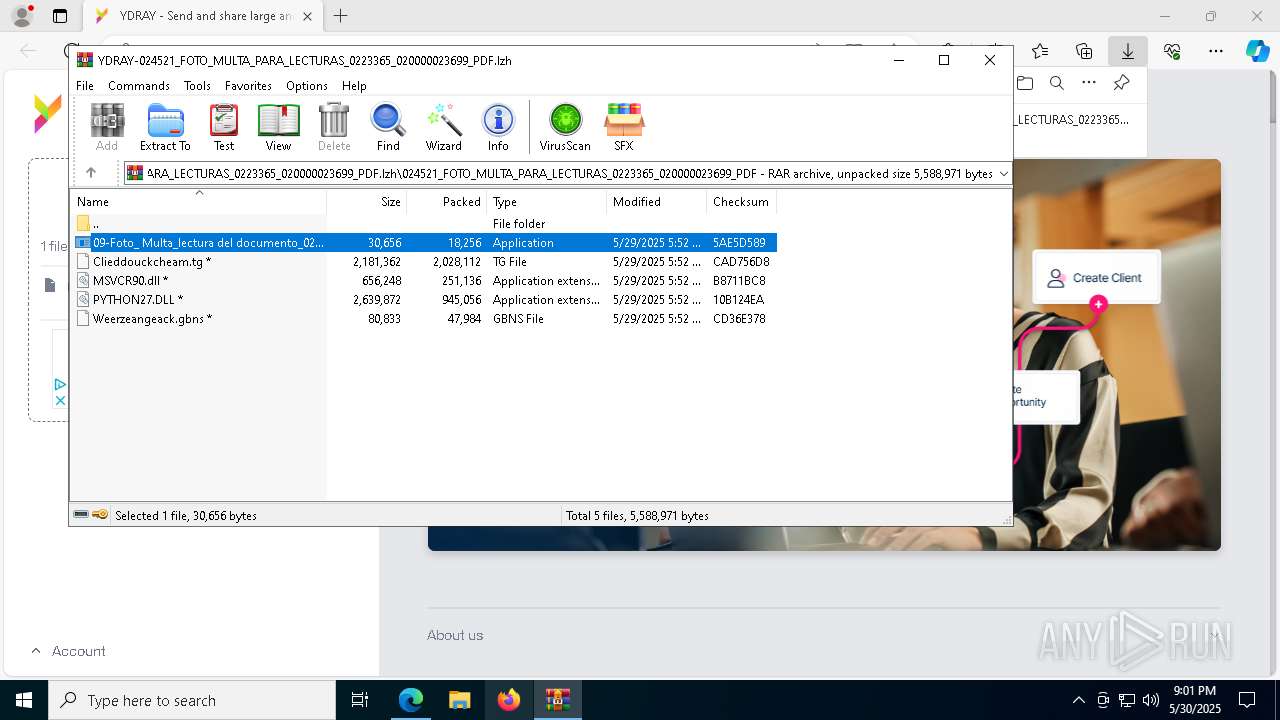
Task: Open the Options menu
Action: click(x=306, y=86)
